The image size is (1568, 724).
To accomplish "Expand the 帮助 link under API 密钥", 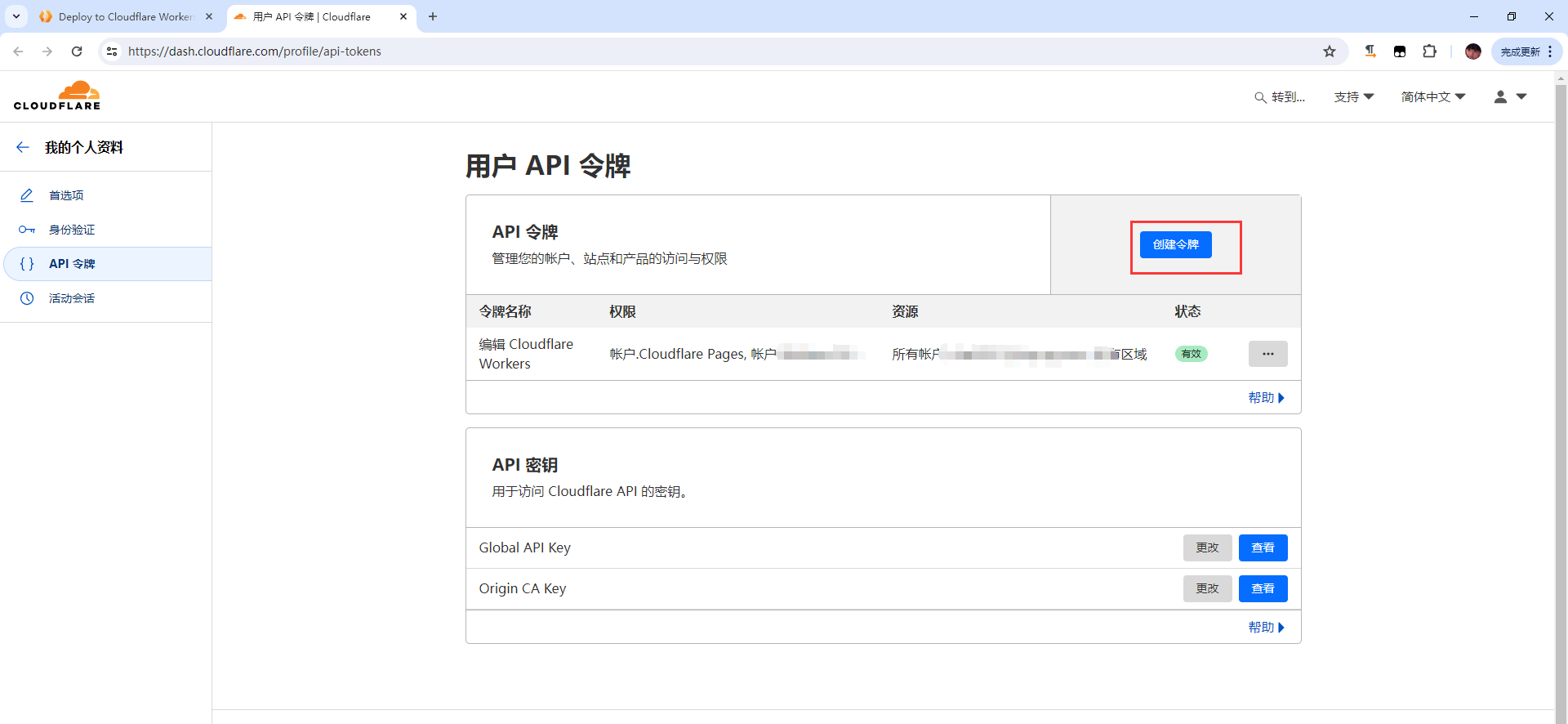I will pyautogui.click(x=1266, y=628).
